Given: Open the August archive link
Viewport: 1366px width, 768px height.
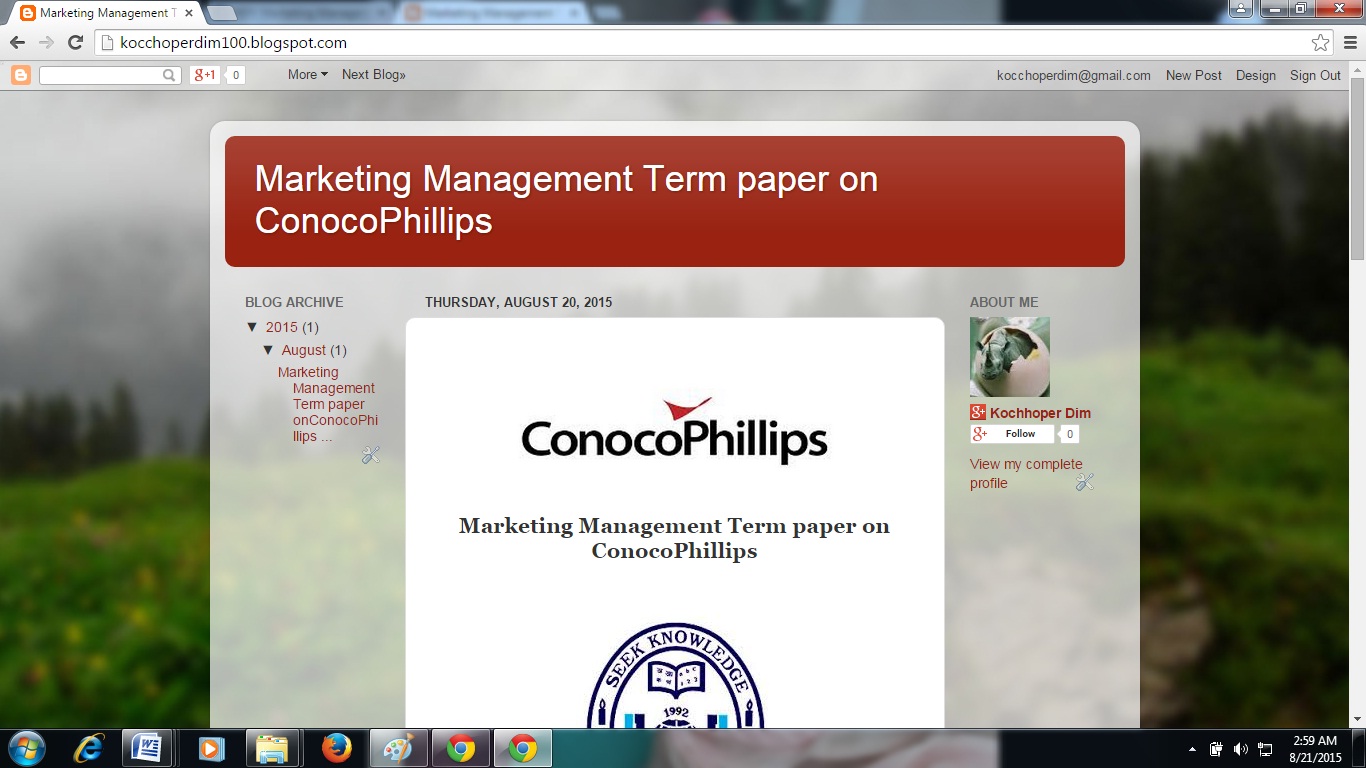Looking at the screenshot, I should [x=304, y=350].
